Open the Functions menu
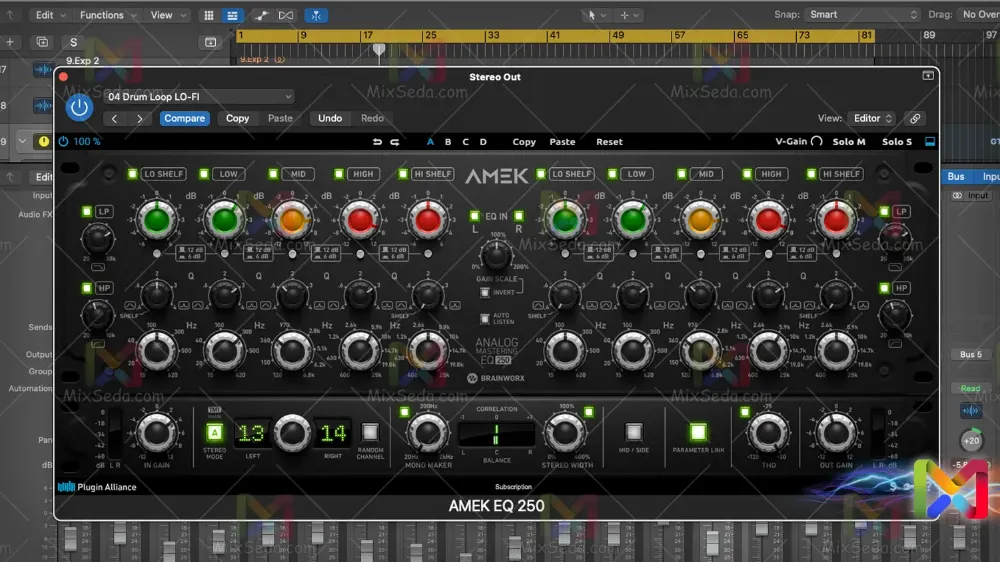 tap(106, 15)
